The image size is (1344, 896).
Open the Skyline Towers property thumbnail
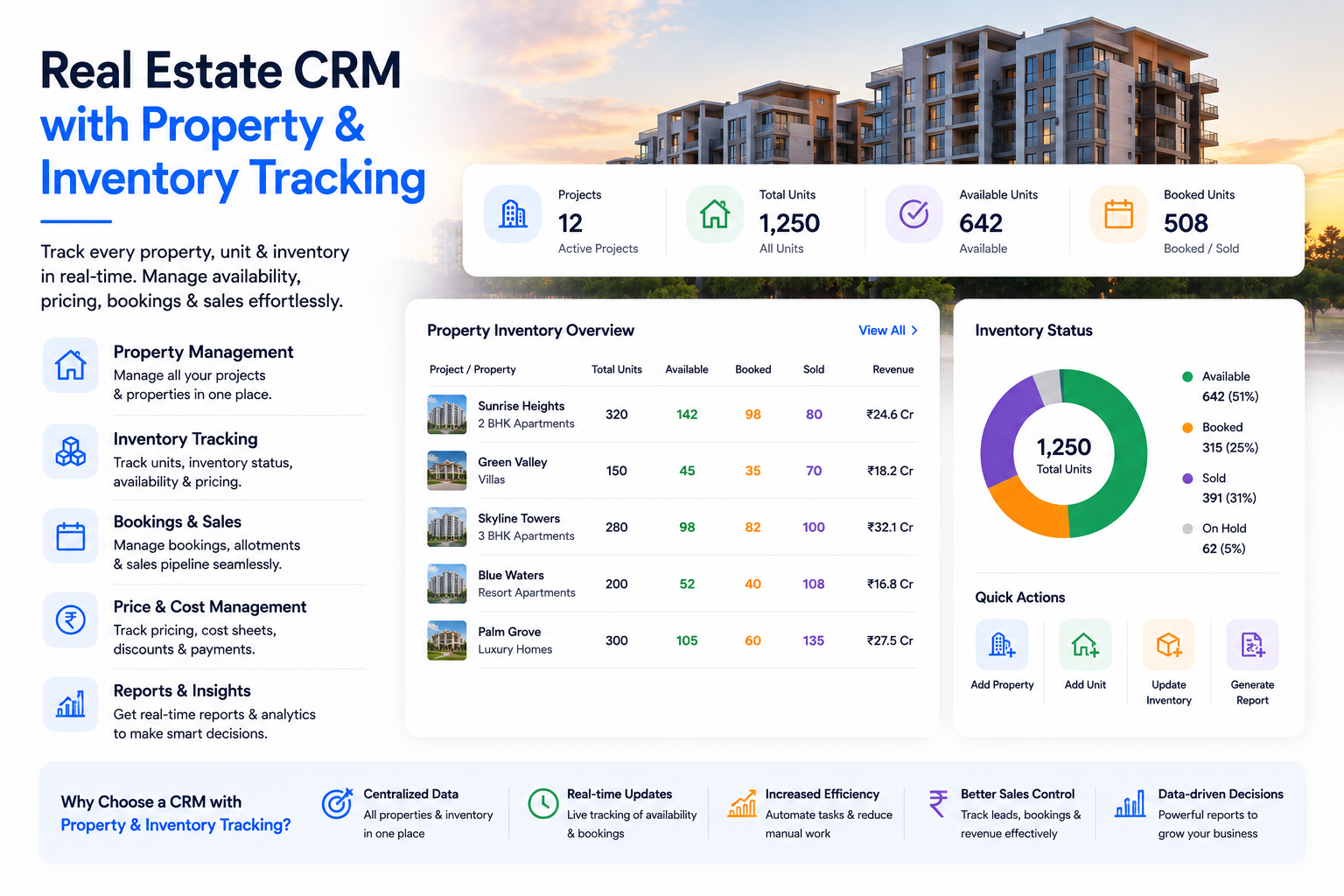click(447, 527)
